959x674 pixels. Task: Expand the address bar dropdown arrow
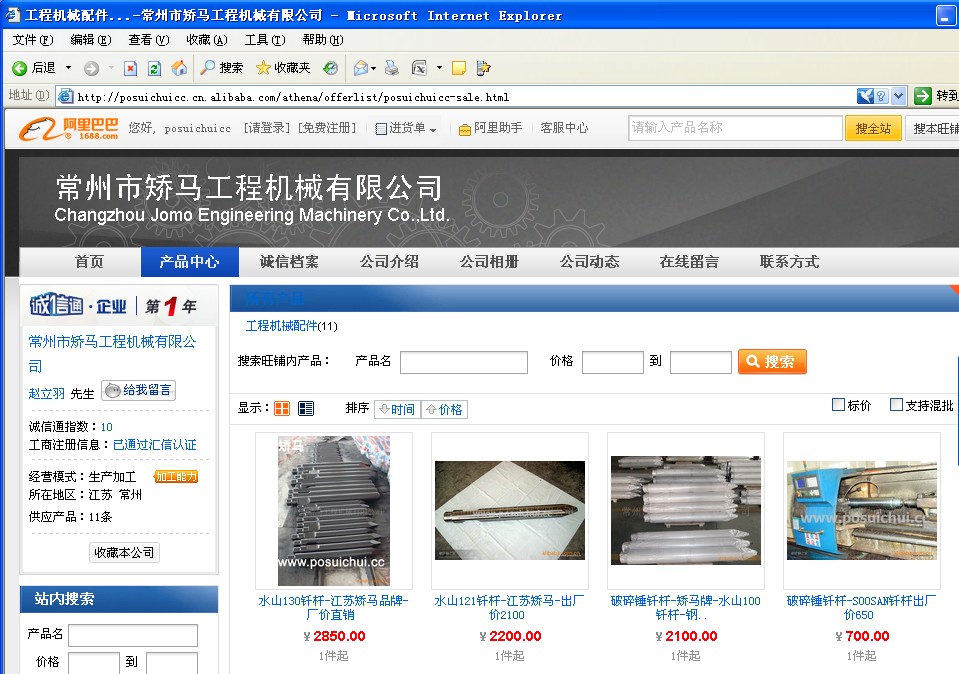[x=898, y=96]
